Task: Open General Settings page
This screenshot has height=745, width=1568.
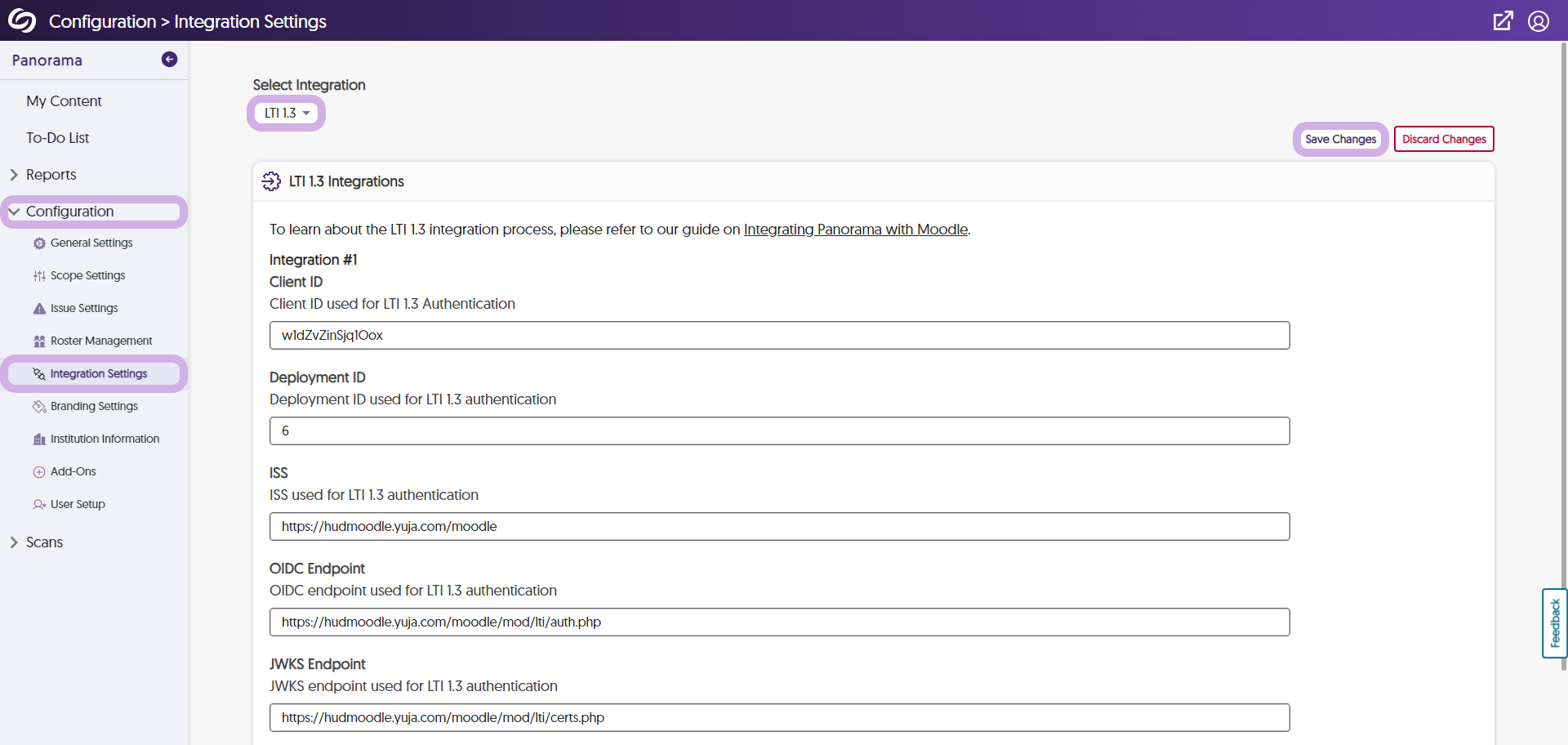Action: click(x=91, y=243)
